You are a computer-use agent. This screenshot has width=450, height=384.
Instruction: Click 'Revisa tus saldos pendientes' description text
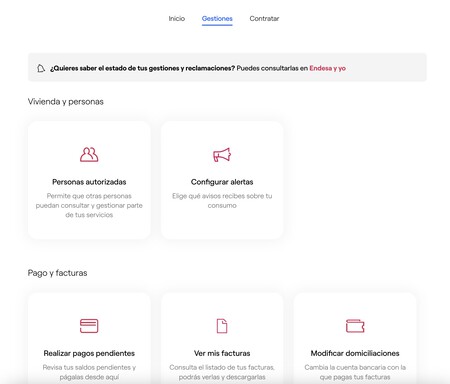(x=89, y=372)
